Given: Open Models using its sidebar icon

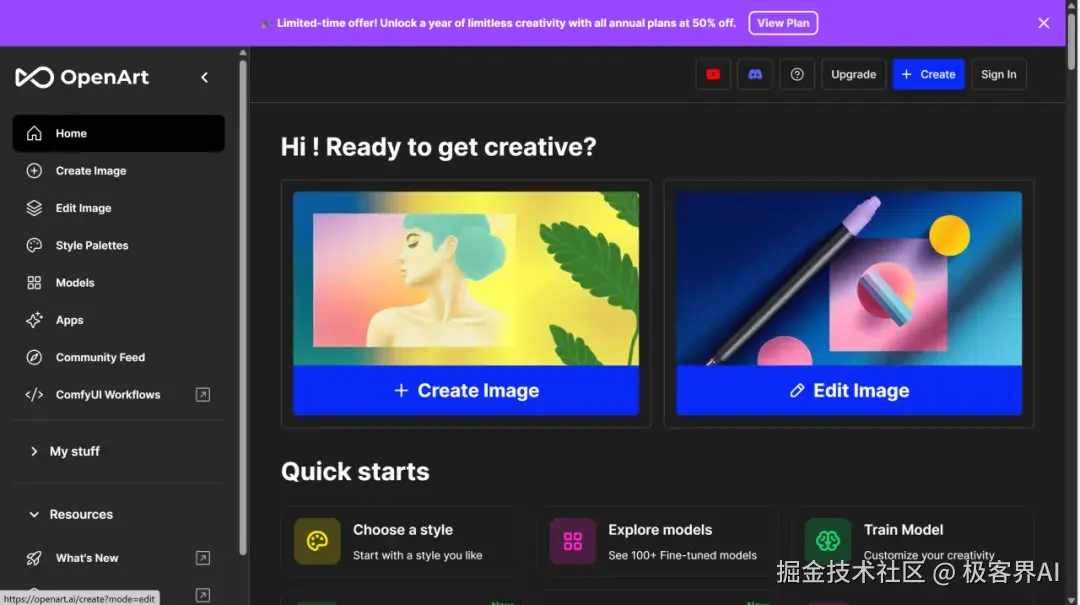Looking at the screenshot, I should click(x=33, y=282).
